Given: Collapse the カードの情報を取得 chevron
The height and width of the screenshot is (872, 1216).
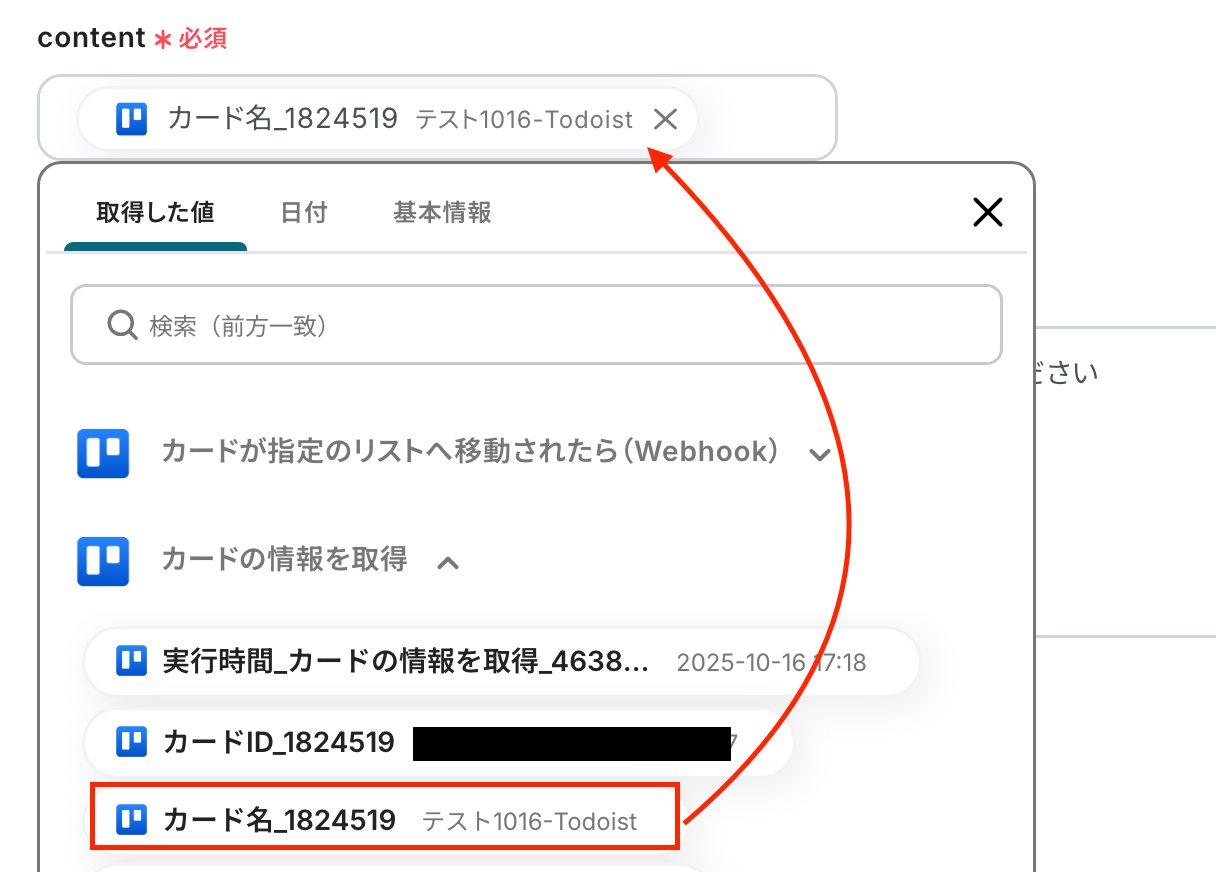Looking at the screenshot, I should [448, 562].
